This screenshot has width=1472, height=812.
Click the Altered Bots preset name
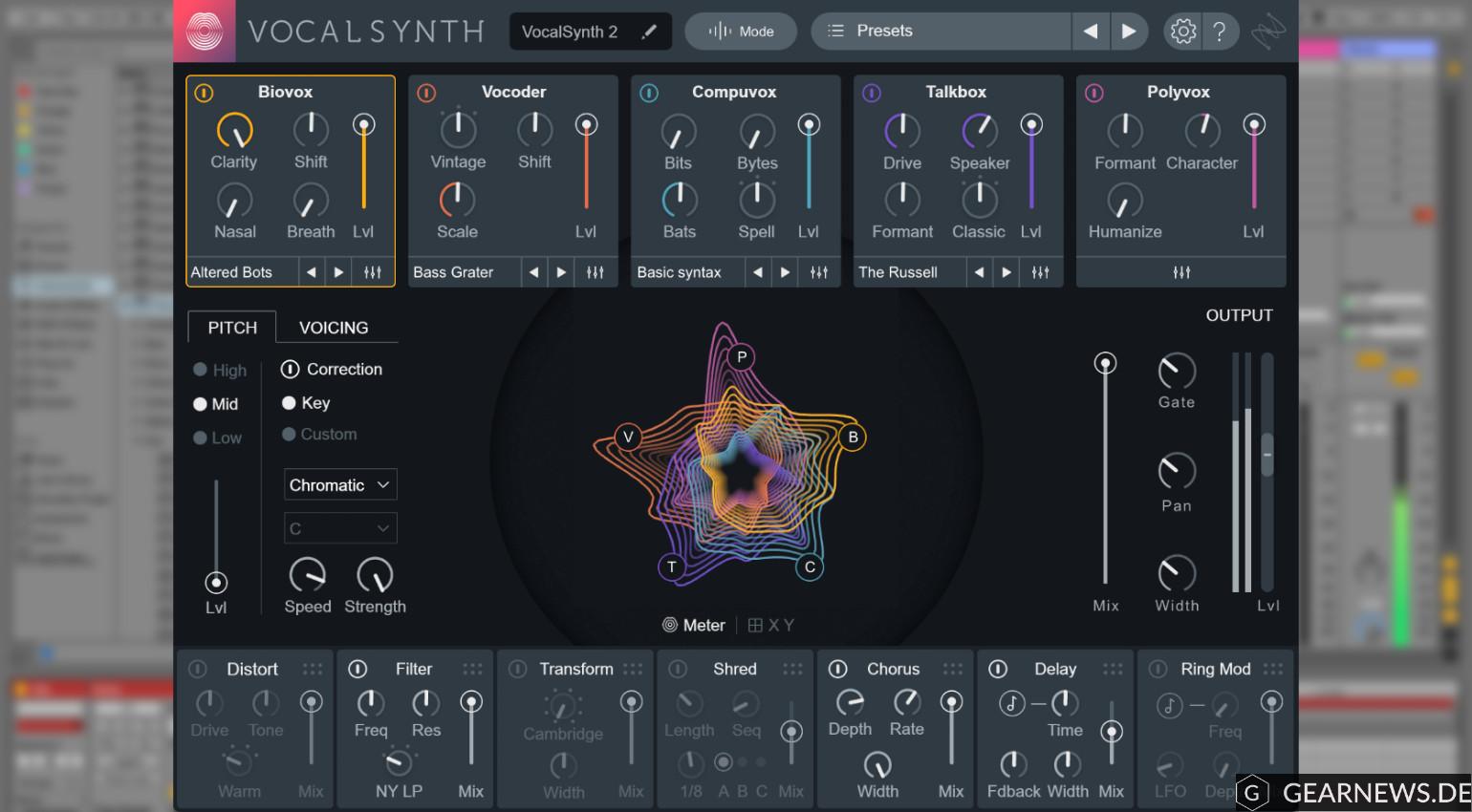231,272
